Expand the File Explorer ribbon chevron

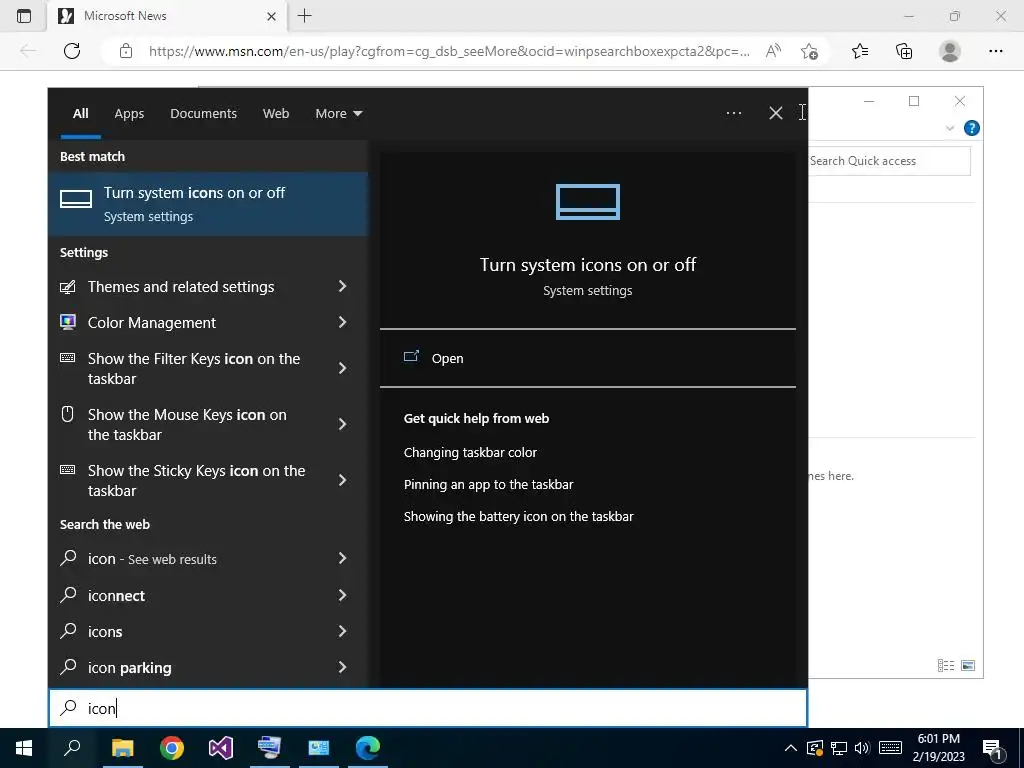pyautogui.click(x=950, y=128)
